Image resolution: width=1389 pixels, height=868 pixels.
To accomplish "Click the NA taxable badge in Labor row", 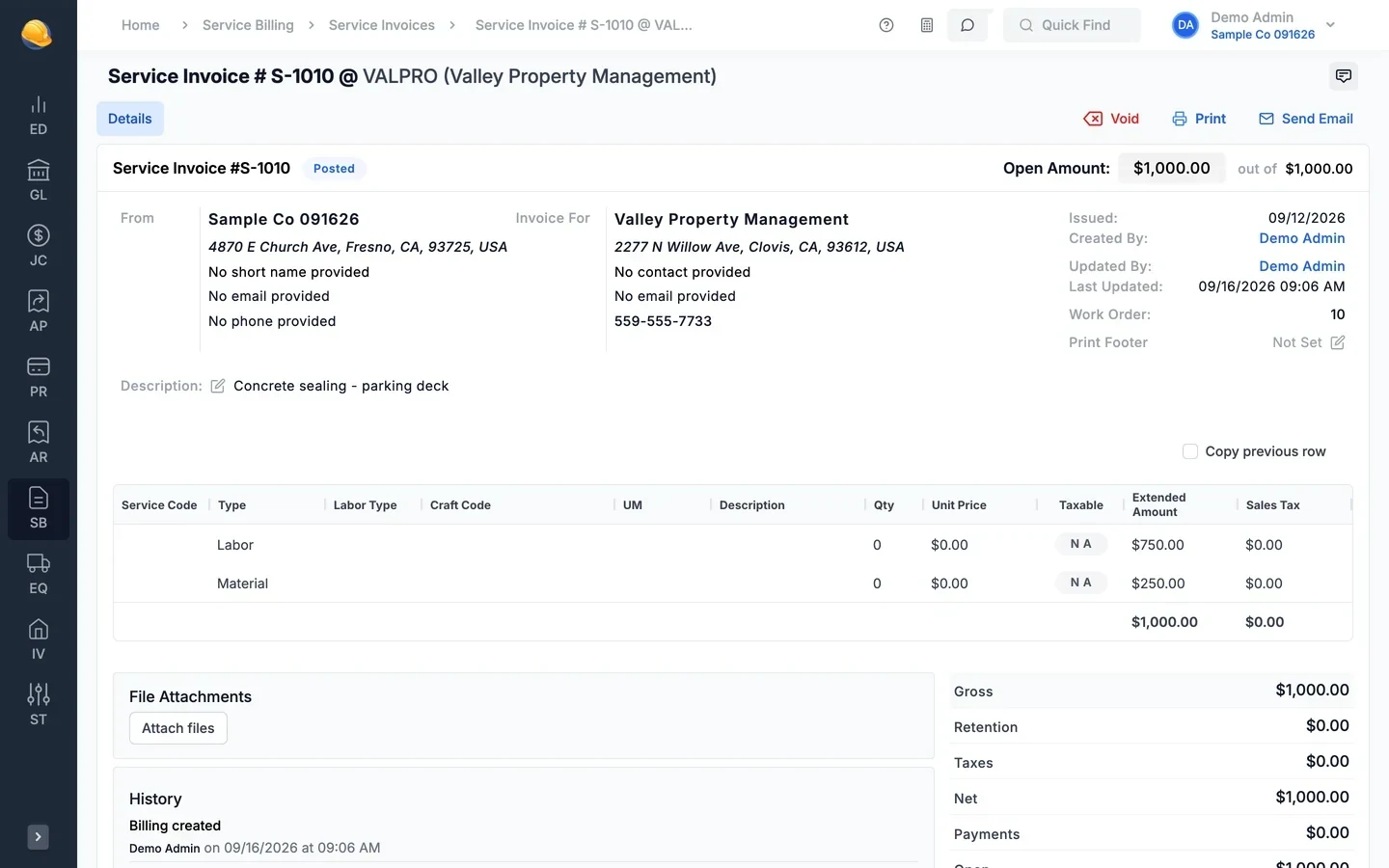I will (x=1081, y=544).
